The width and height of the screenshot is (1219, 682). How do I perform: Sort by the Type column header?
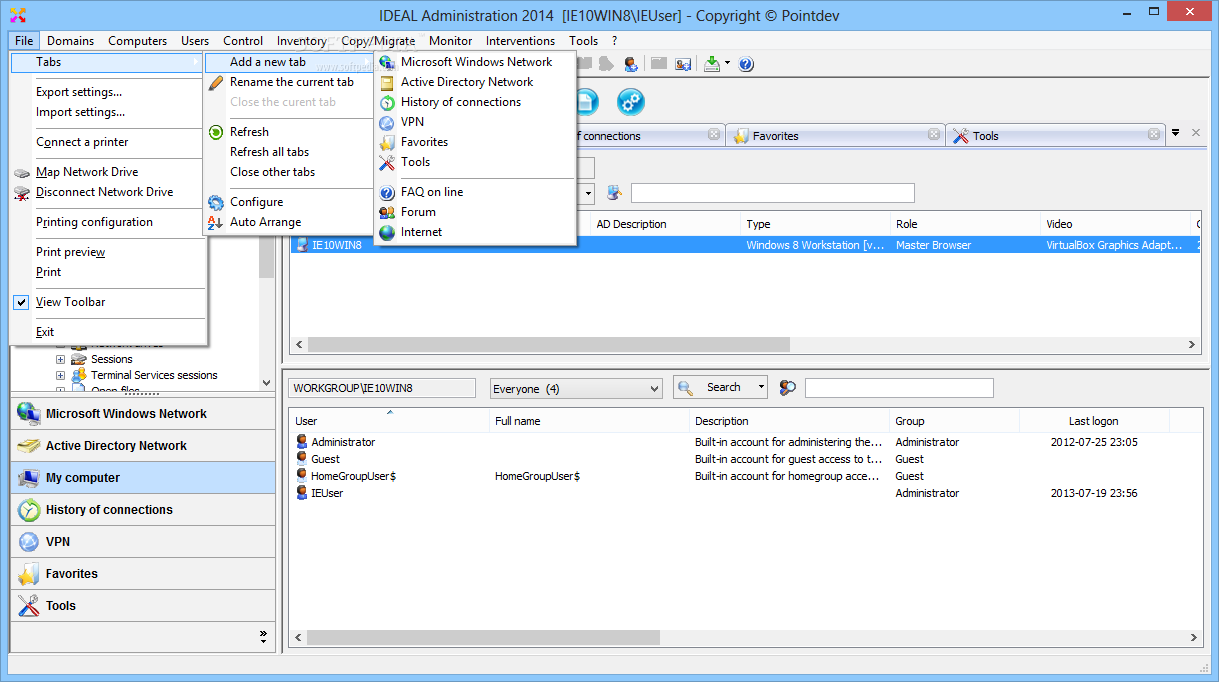pos(815,224)
